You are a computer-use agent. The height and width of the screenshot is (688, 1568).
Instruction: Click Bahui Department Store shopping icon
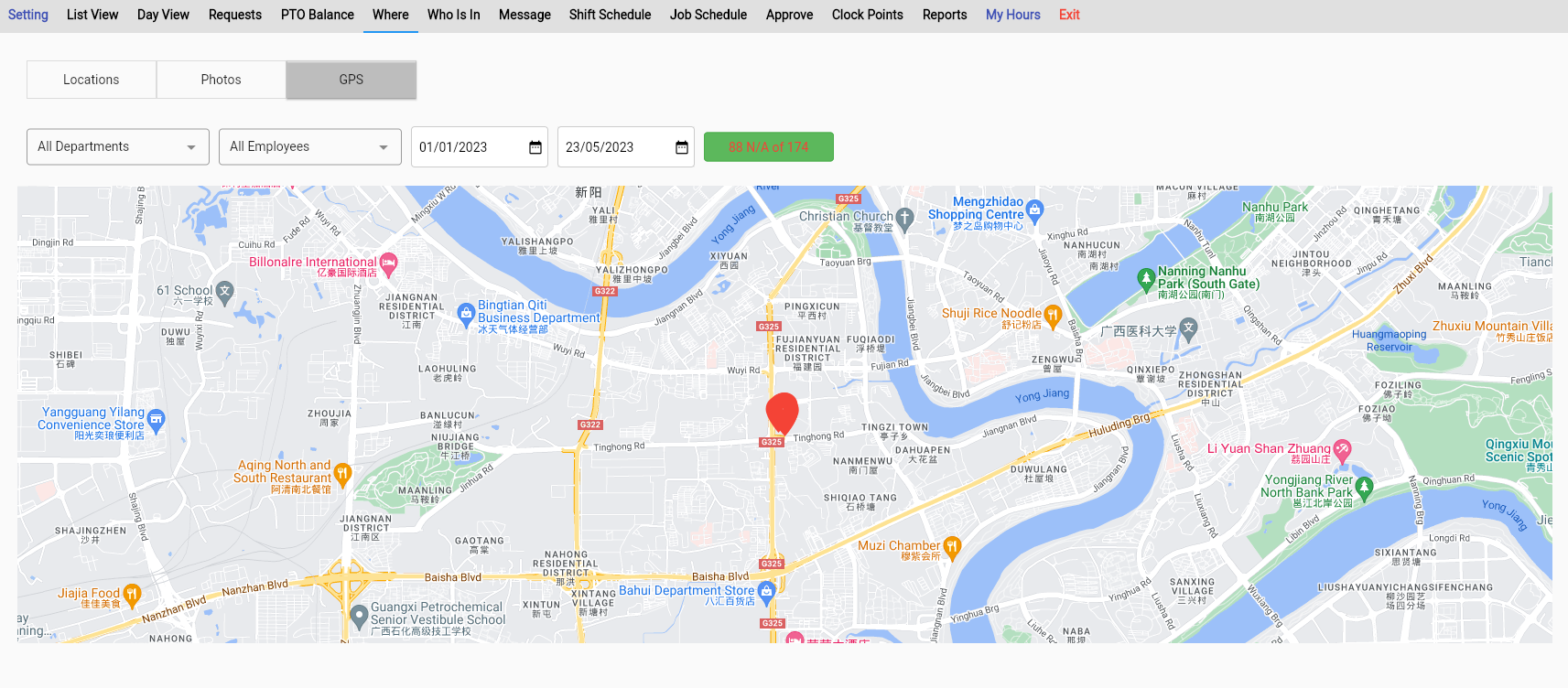pos(767,591)
